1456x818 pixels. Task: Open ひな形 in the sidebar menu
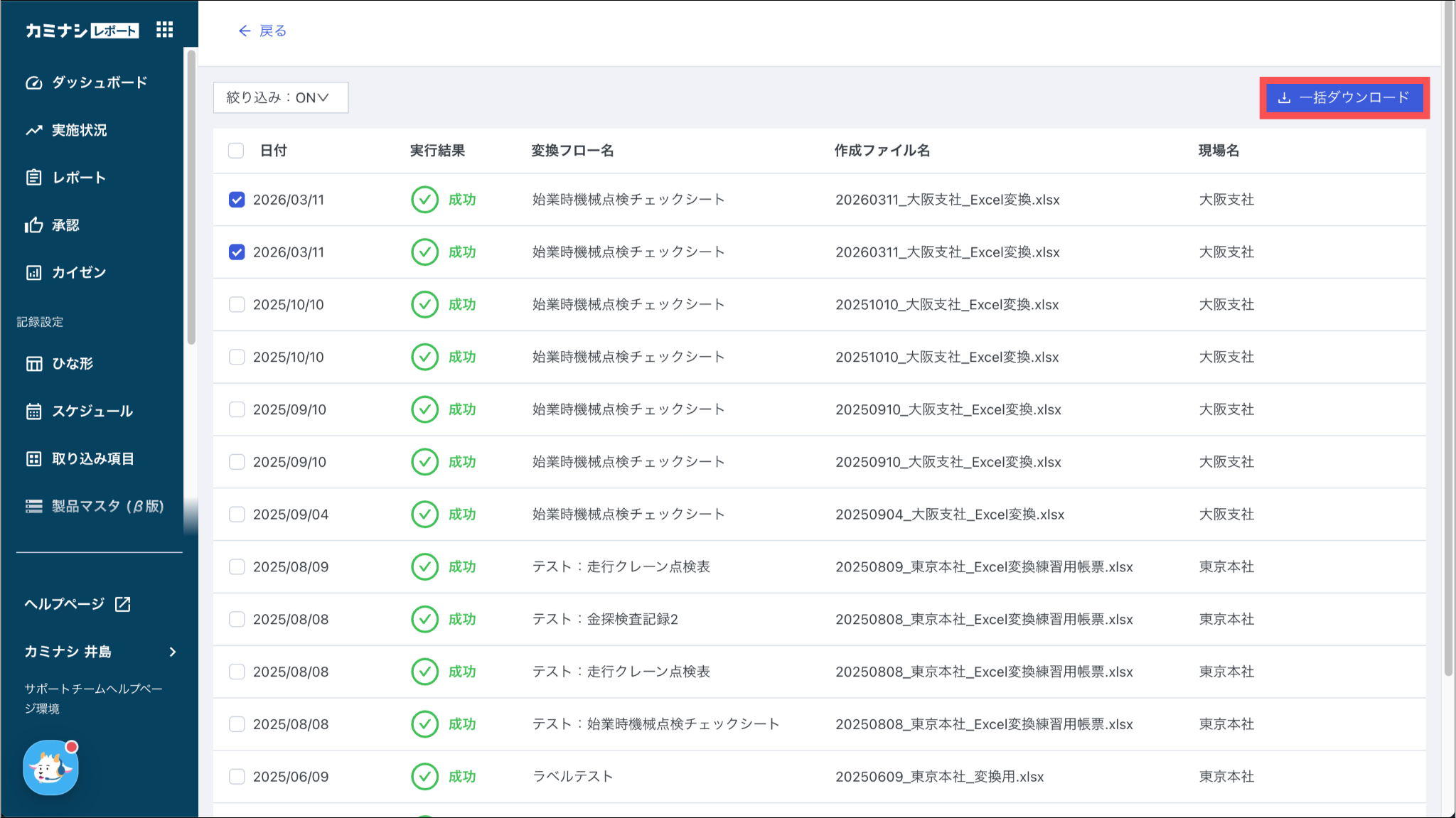73,364
